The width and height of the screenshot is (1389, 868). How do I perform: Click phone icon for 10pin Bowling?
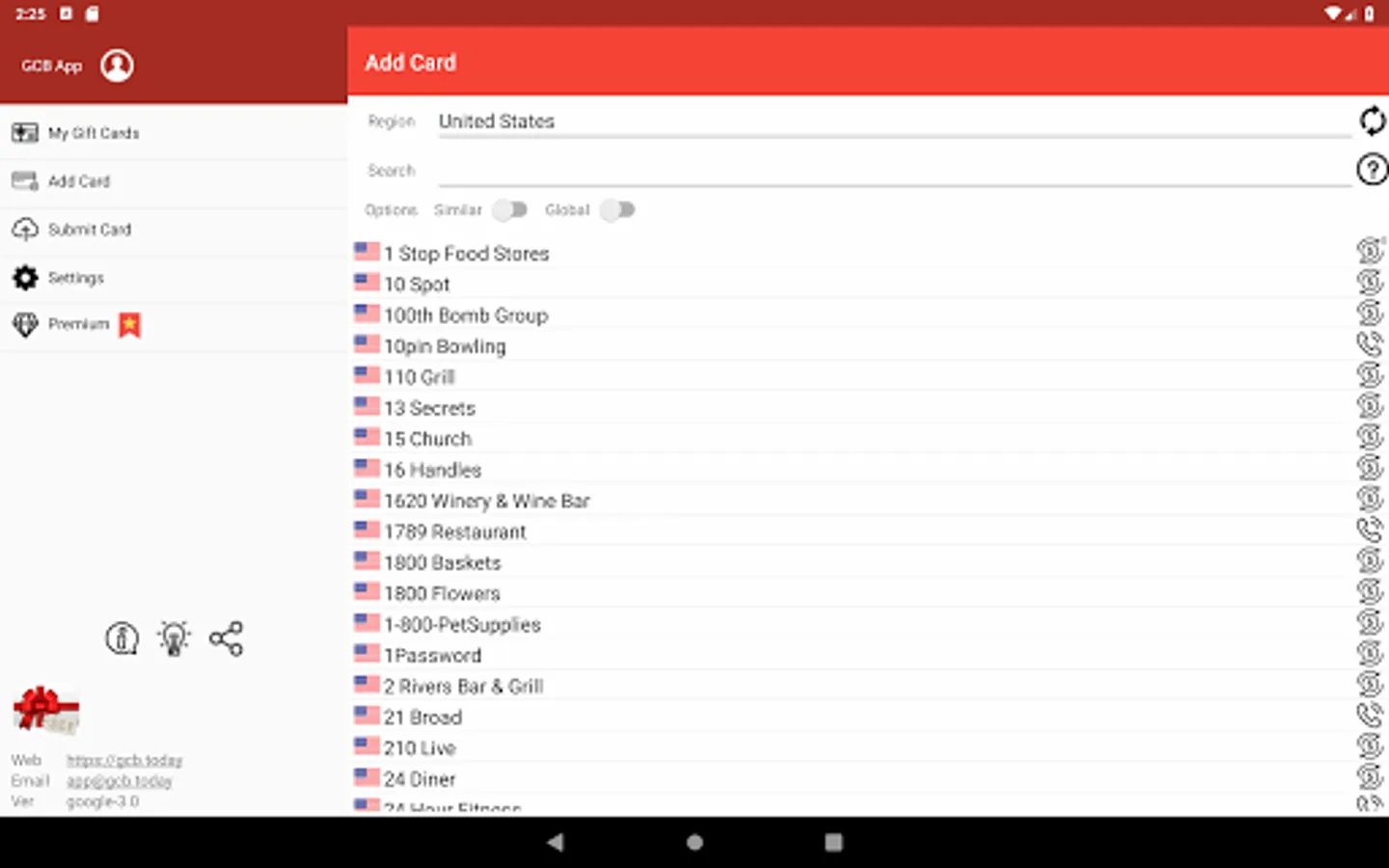tap(1370, 343)
